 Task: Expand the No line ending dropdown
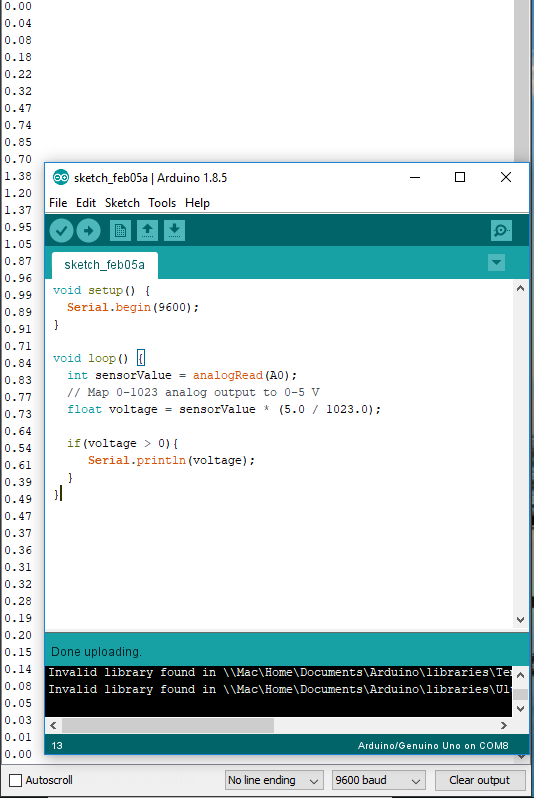[274, 780]
